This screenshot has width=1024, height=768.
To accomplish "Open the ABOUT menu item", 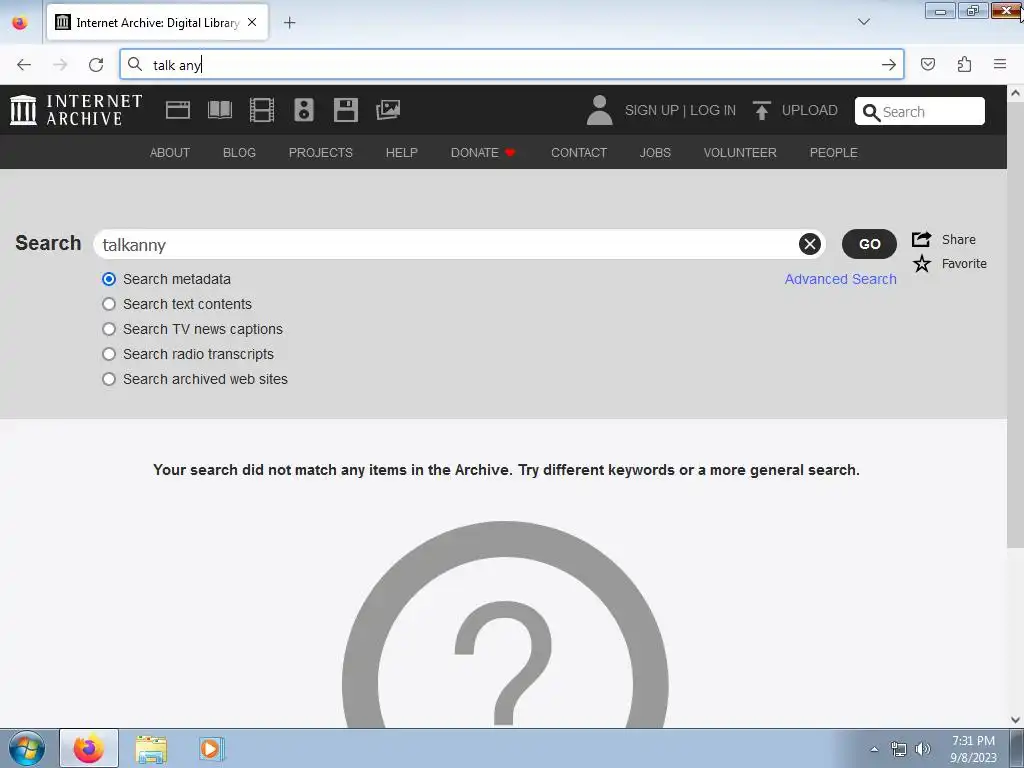I will click(x=170, y=153).
